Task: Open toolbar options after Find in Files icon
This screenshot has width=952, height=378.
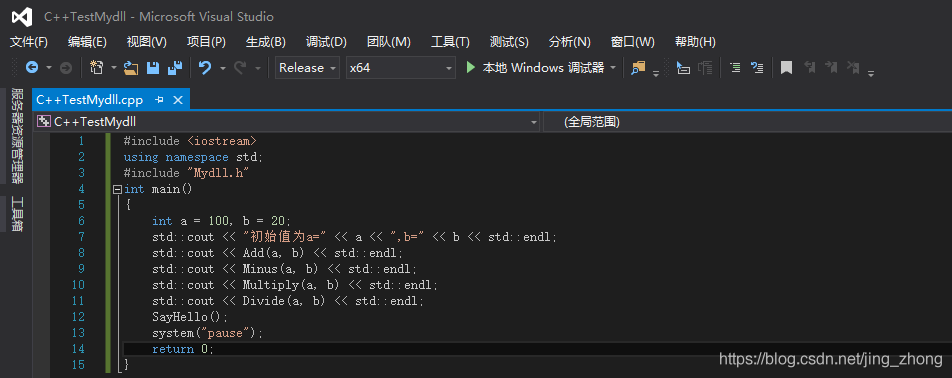Action: click(656, 73)
